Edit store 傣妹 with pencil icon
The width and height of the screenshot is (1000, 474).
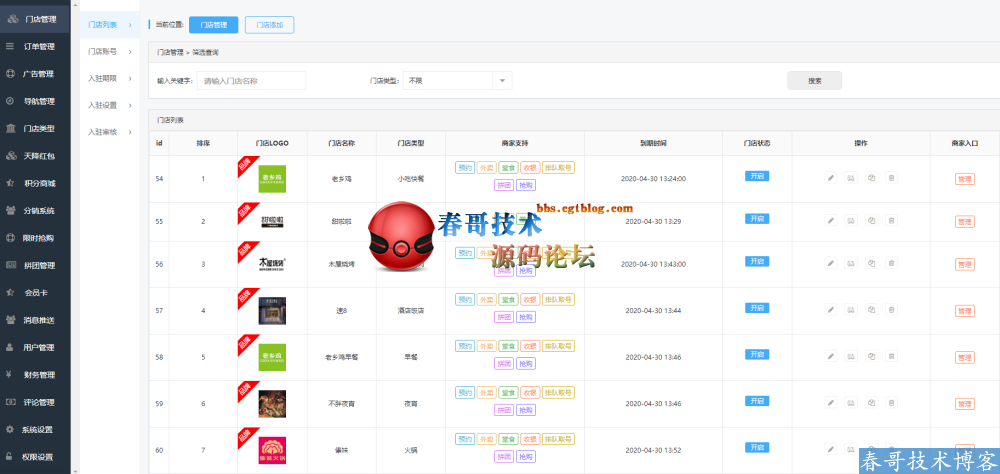click(830, 449)
